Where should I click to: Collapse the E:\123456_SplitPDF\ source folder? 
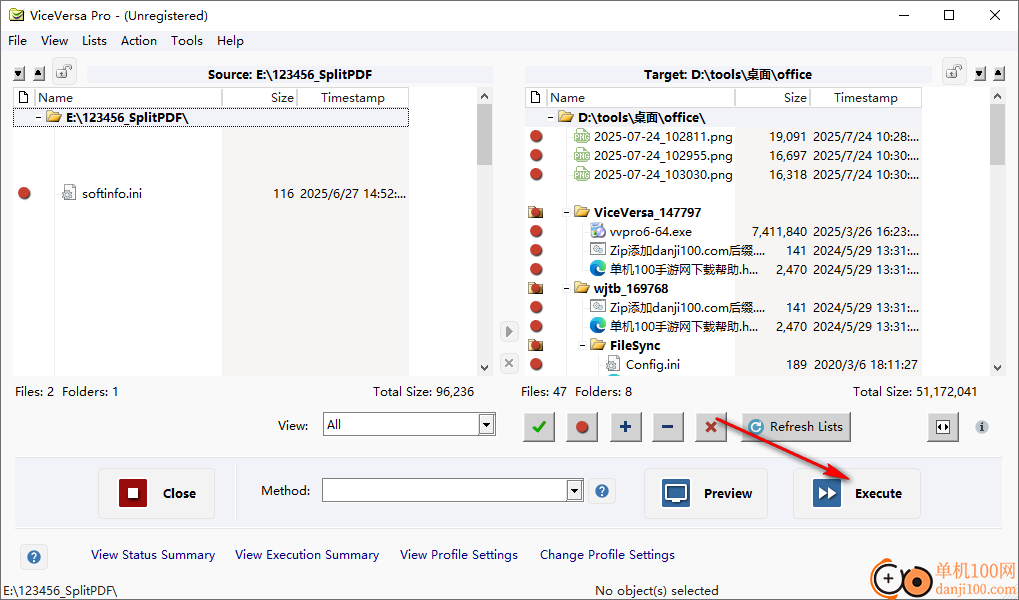pos(39,118)
